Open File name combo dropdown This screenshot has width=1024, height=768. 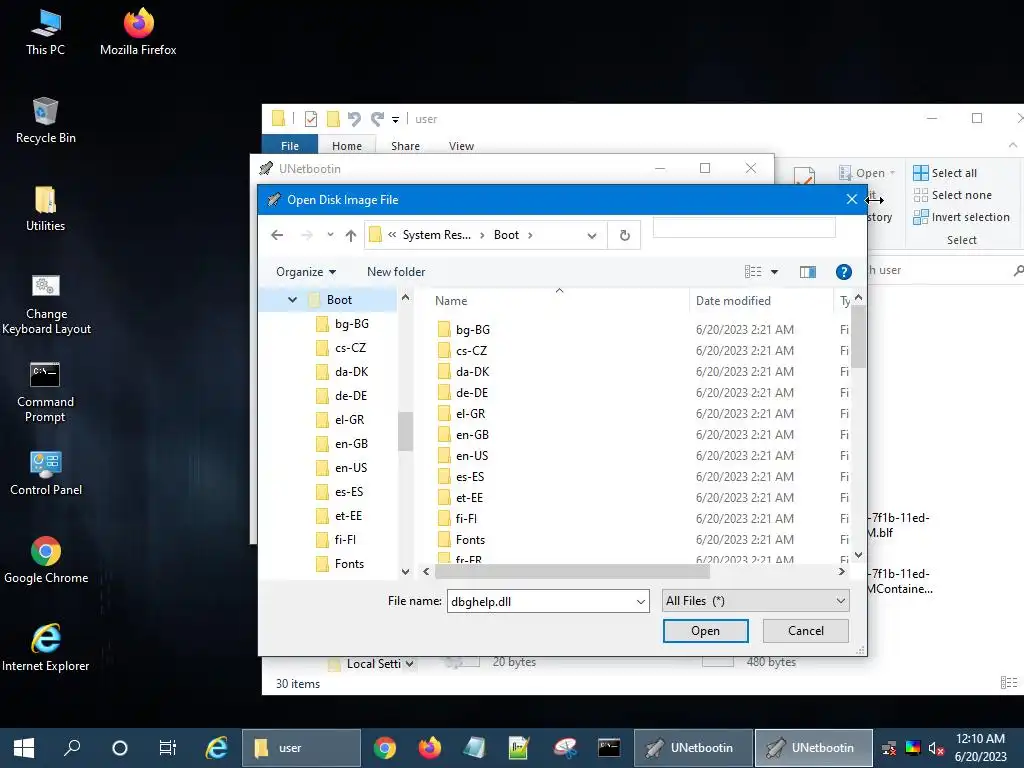pos(641,601)
